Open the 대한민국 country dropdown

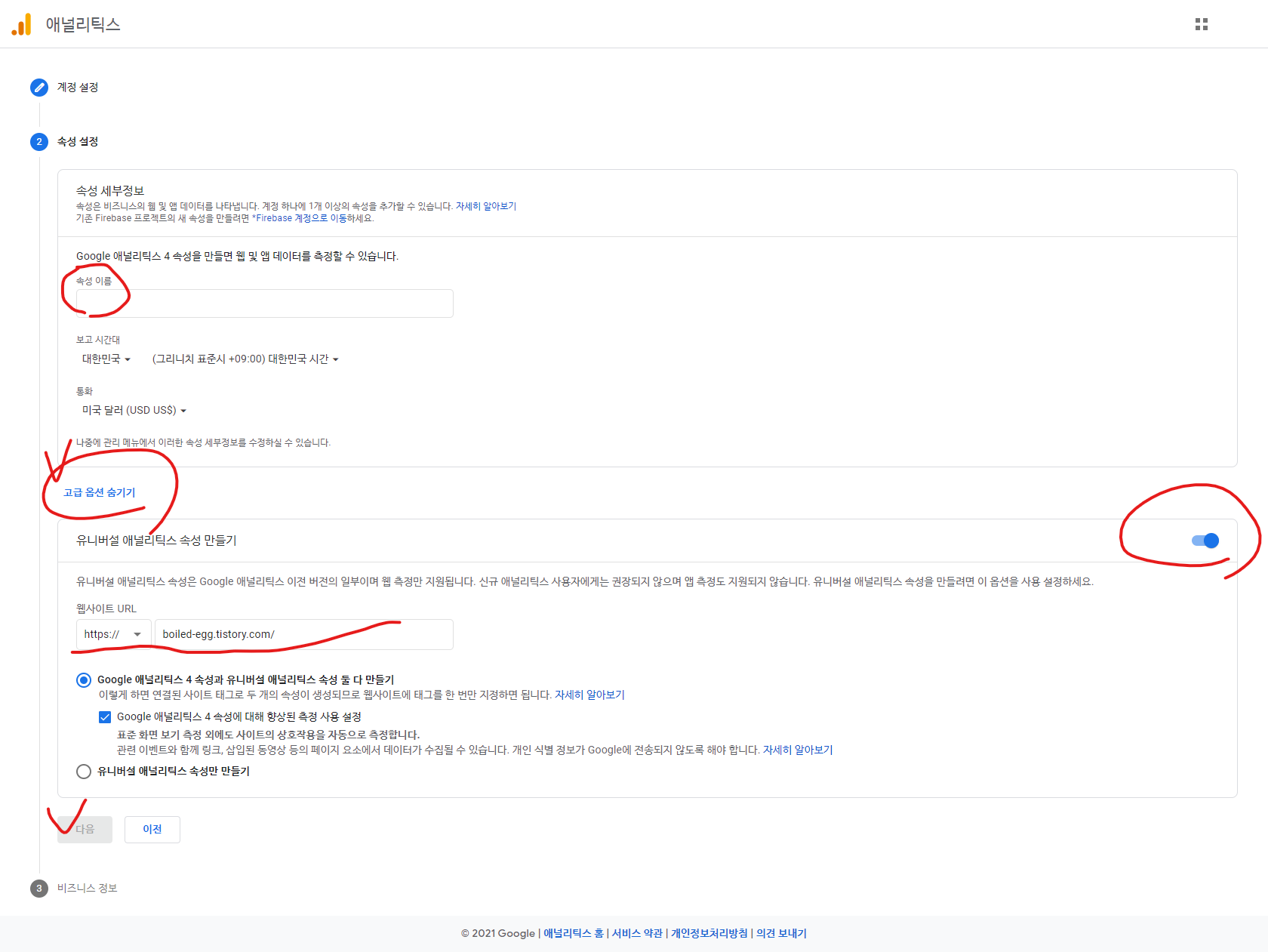106,359
